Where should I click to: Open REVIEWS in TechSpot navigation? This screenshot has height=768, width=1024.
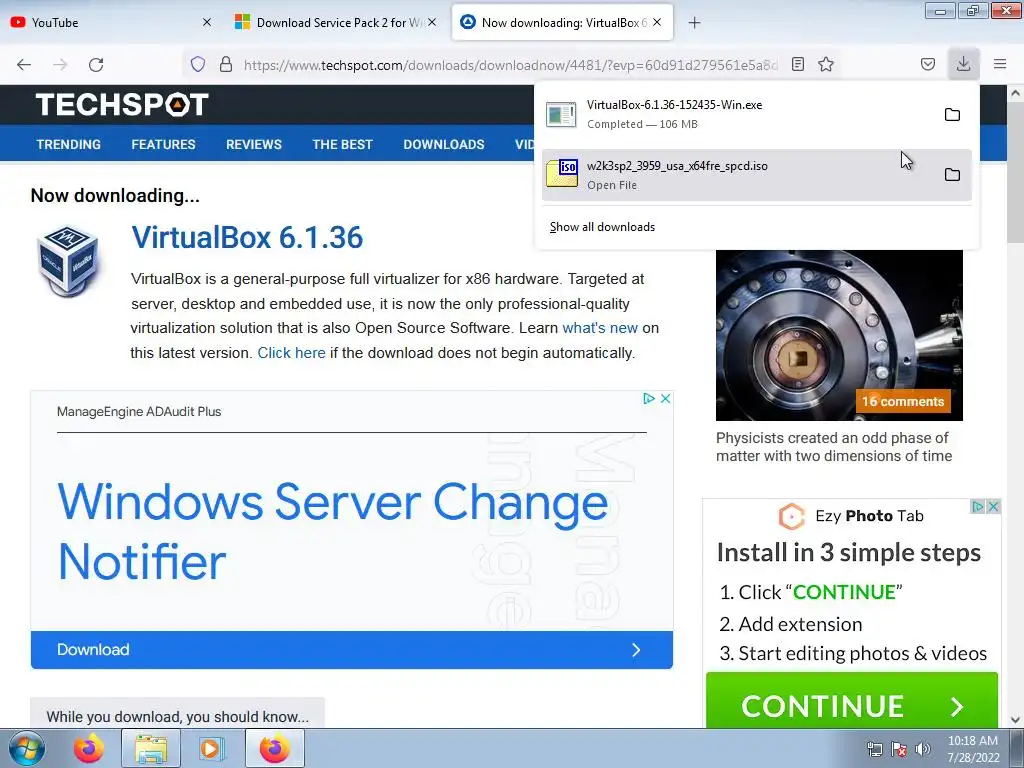(254, 144)
